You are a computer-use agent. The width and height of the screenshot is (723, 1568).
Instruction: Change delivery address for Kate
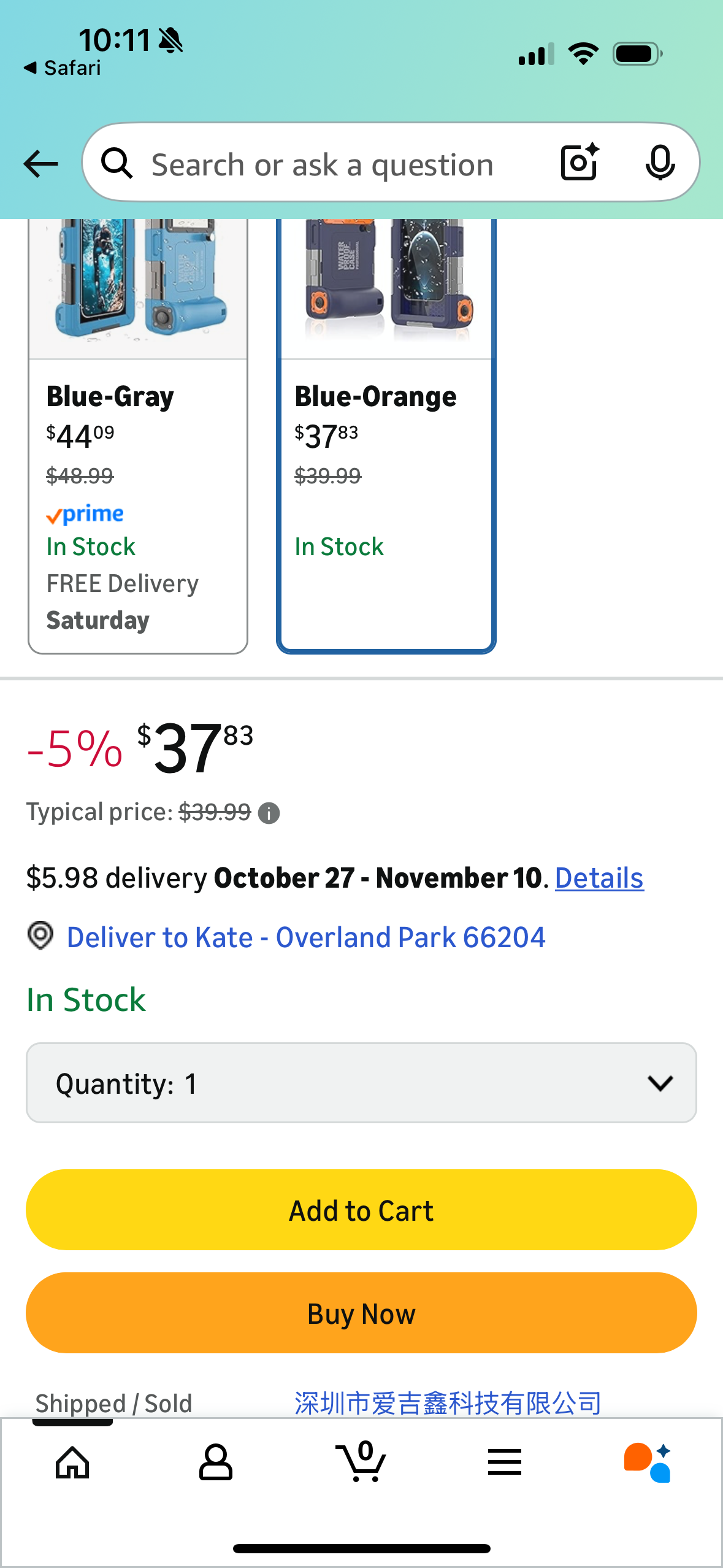pyautogui.click(x=305, y=937)
